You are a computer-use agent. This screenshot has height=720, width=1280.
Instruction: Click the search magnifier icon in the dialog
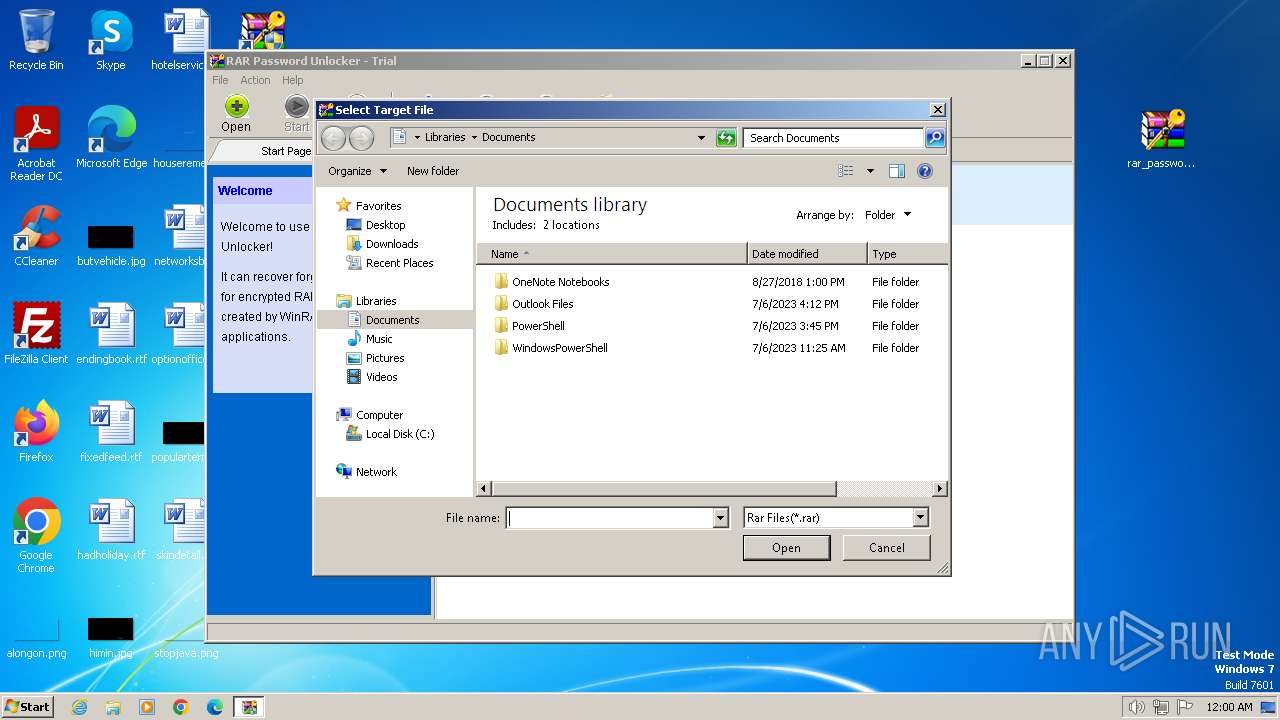click(935, 138)
